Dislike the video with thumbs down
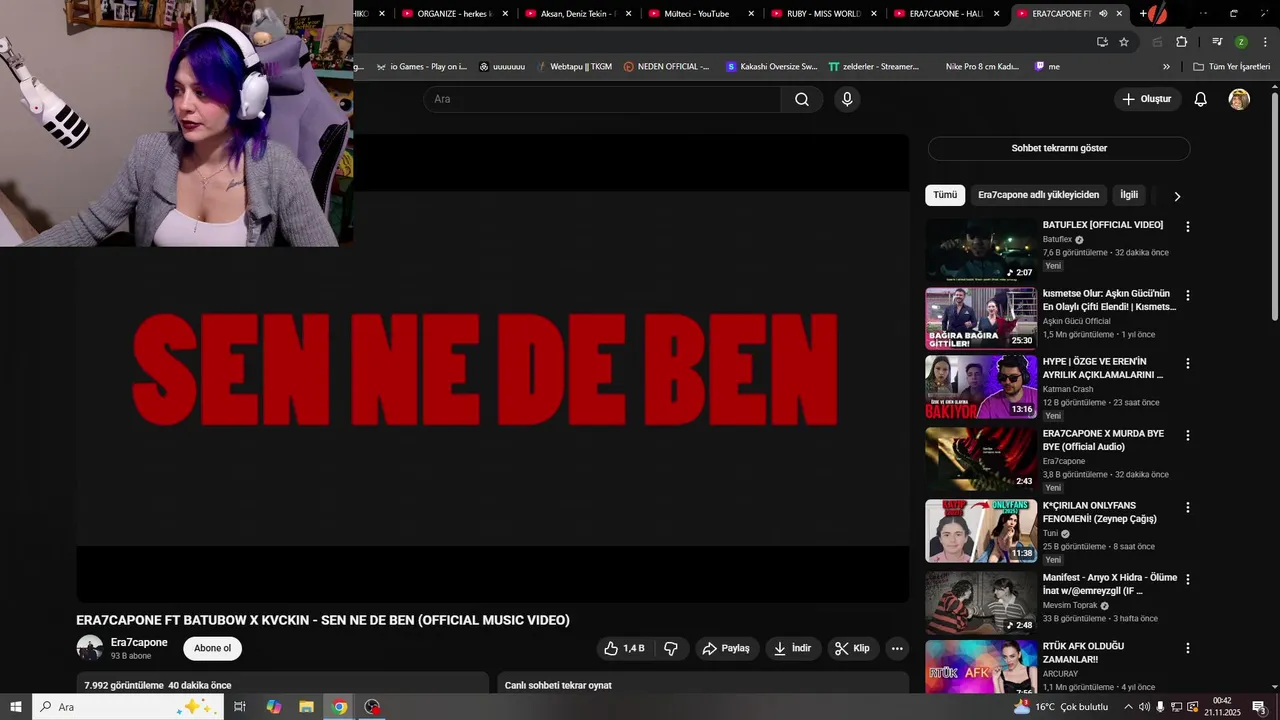The width and height of the screenshot is (1280, 720). [671, 648]
